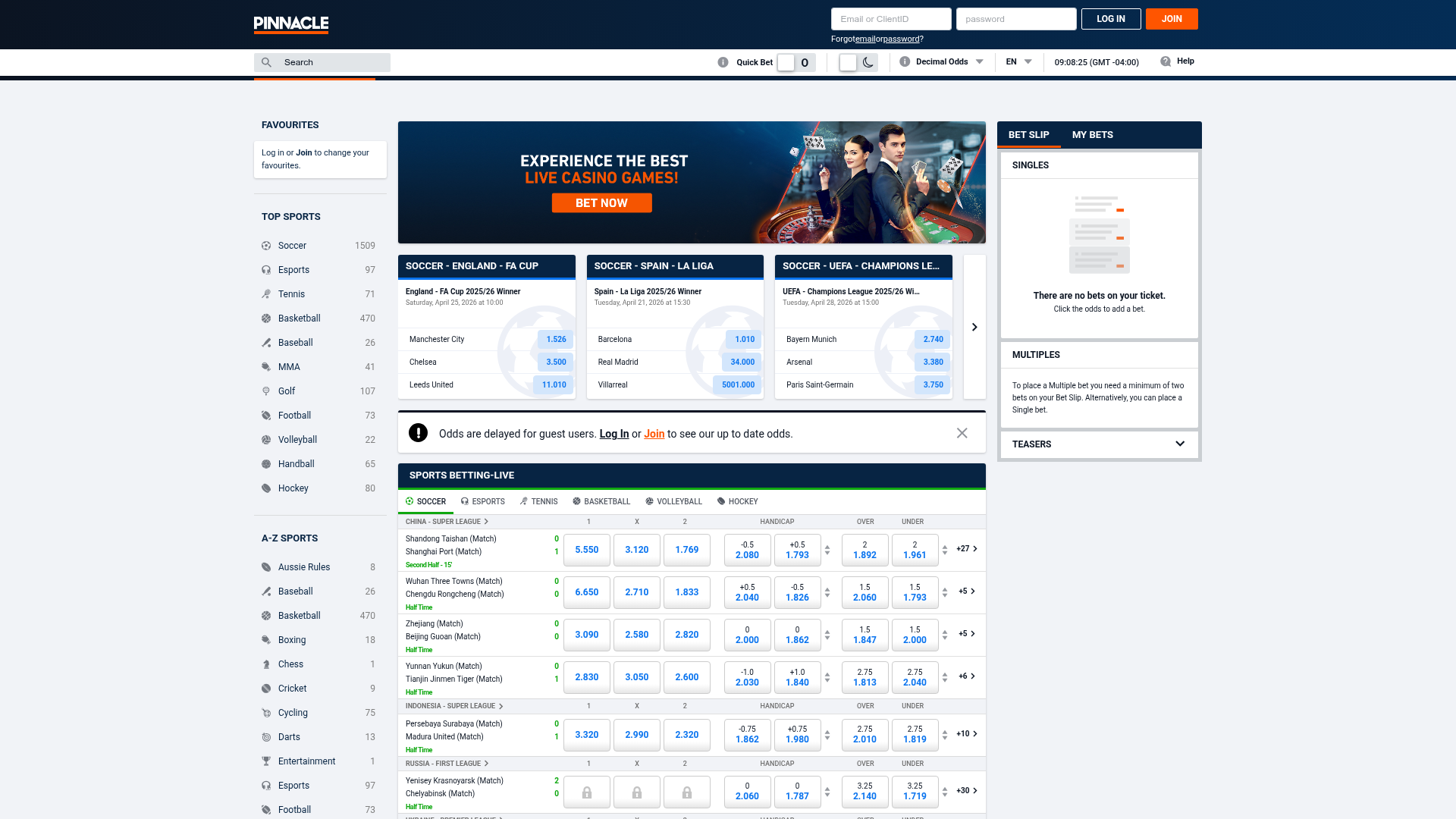
Task: Click the Esports headset icon in Top Sports
Action: (266, 270)
